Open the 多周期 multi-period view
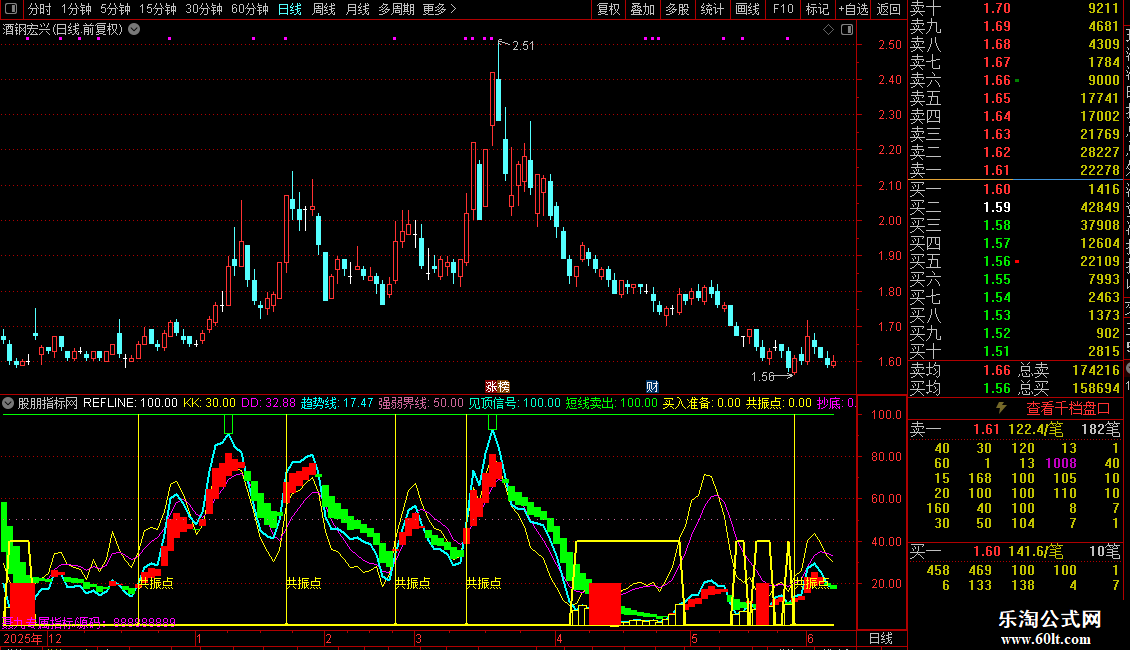Image resolution: width=1130 pixels, height=650 pixels. (x=396, y=9)
